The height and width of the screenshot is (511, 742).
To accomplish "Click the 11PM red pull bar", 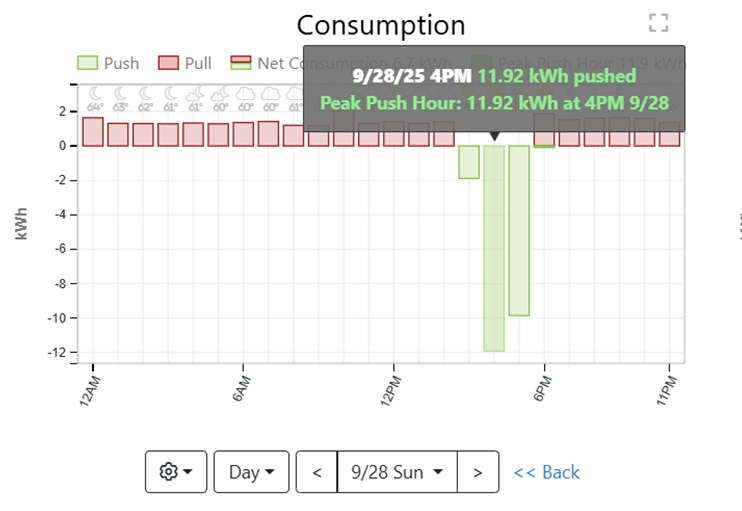I will tap(669, 135).
